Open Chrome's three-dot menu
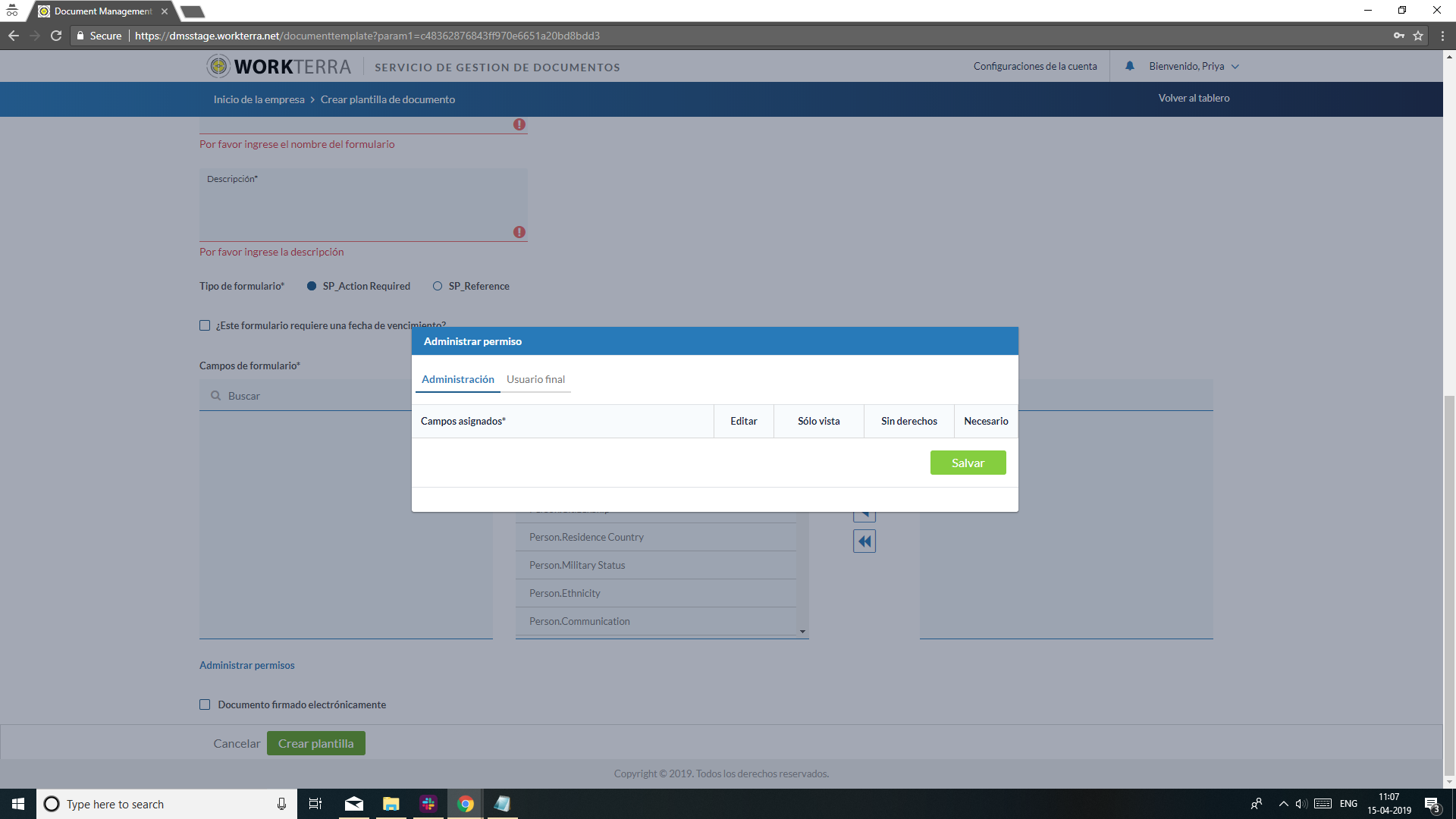This screenshot has width=1456, height=819. coord(1443,35)
